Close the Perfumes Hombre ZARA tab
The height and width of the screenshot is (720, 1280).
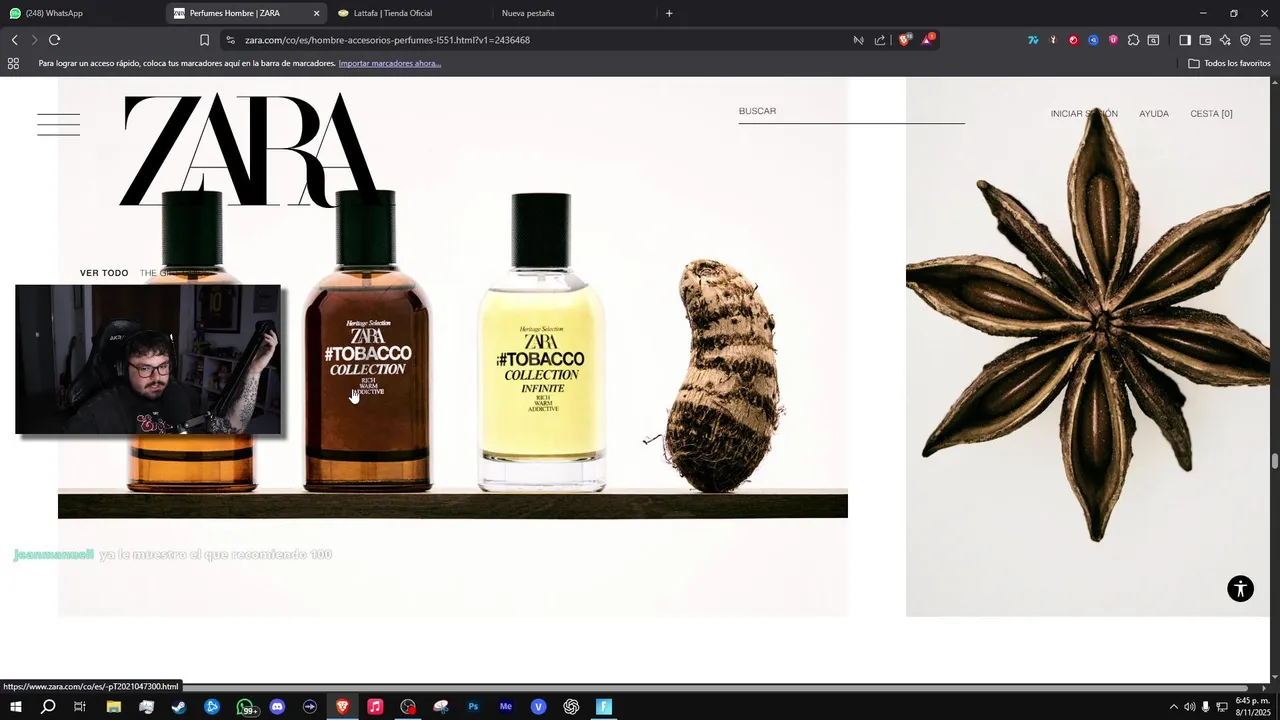pos(317,13)
